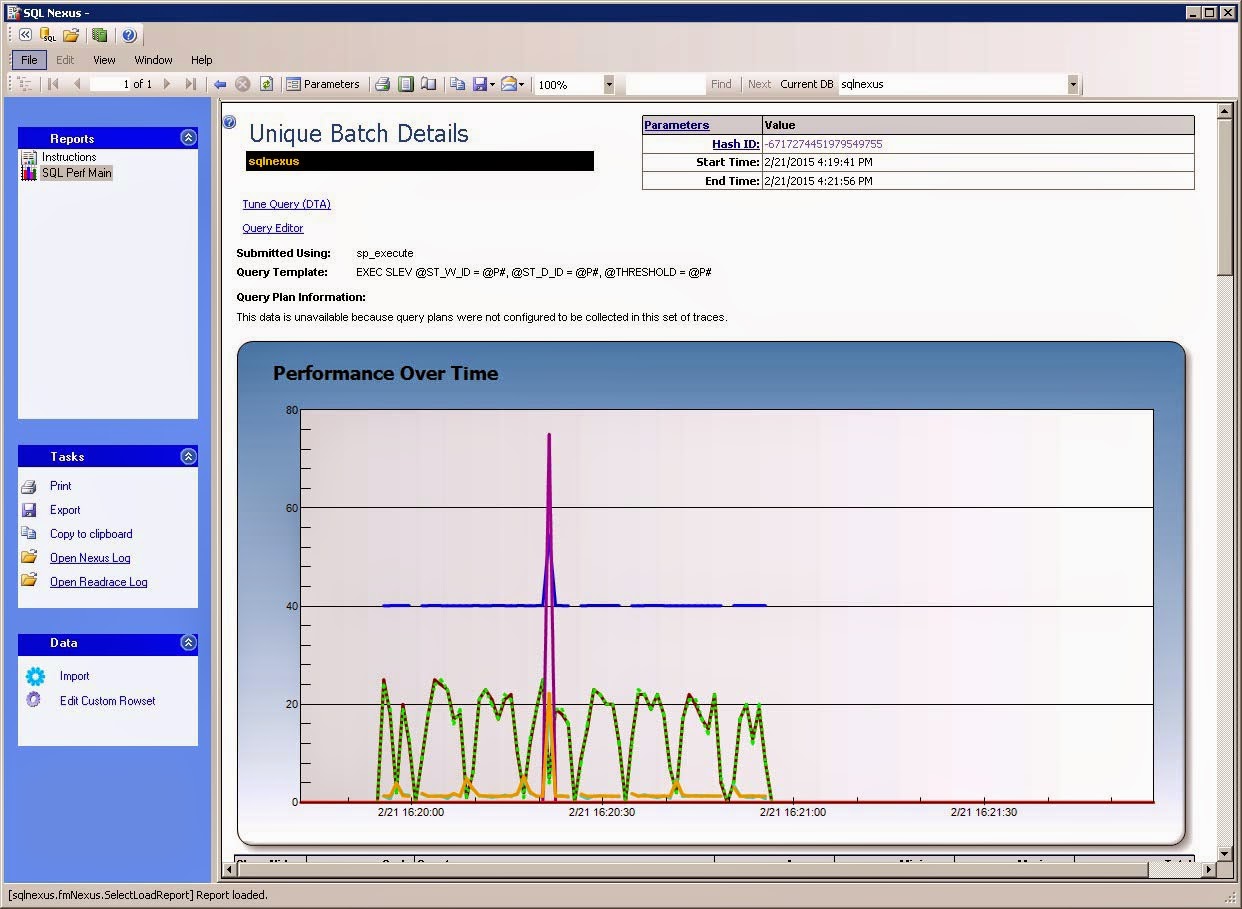Click the Import gear icon in Data panel
Screen dimensions: 1242x909
click(x=35, y=676)
